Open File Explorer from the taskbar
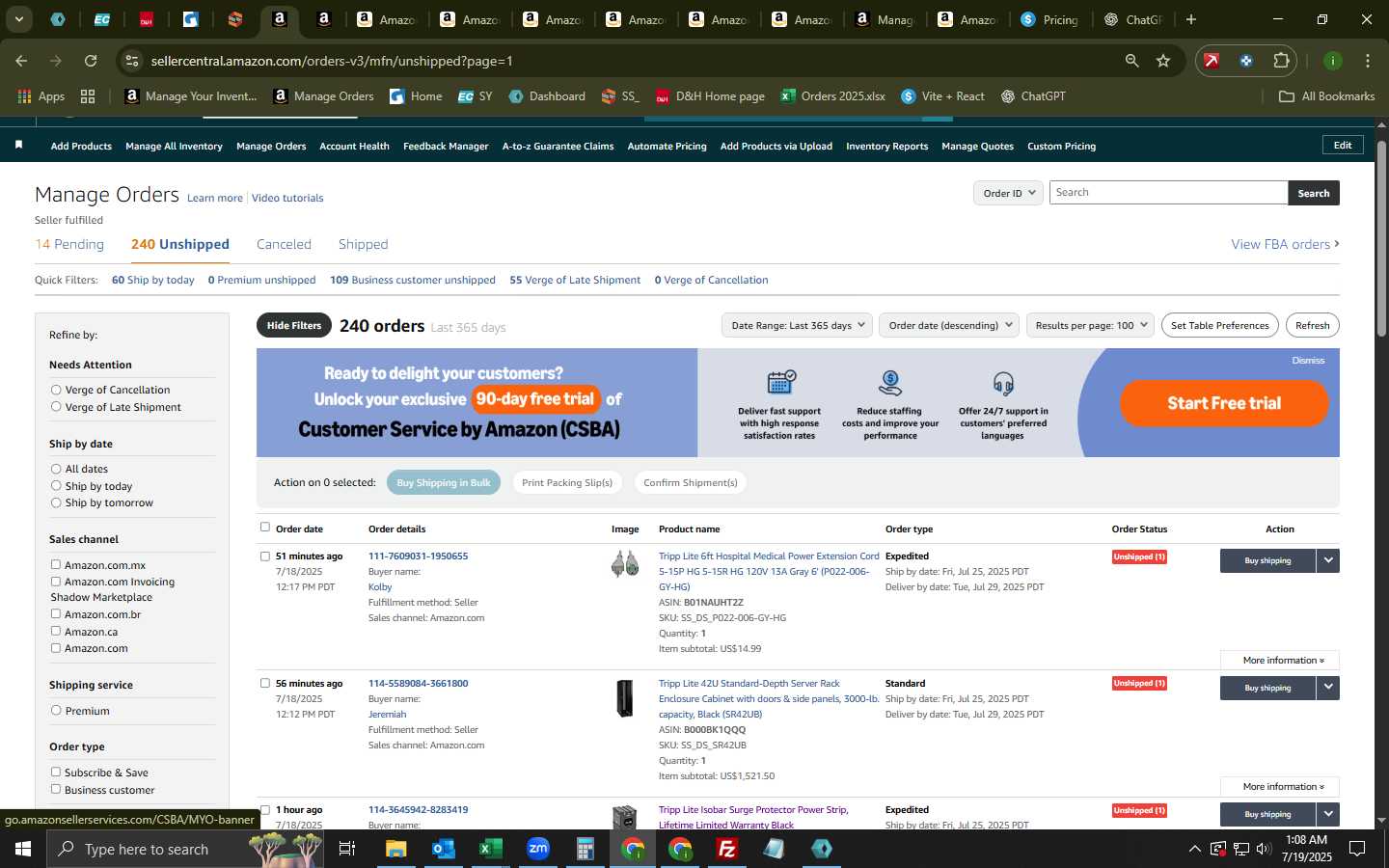Screen dimensions: 1389x868 (396, 849)
